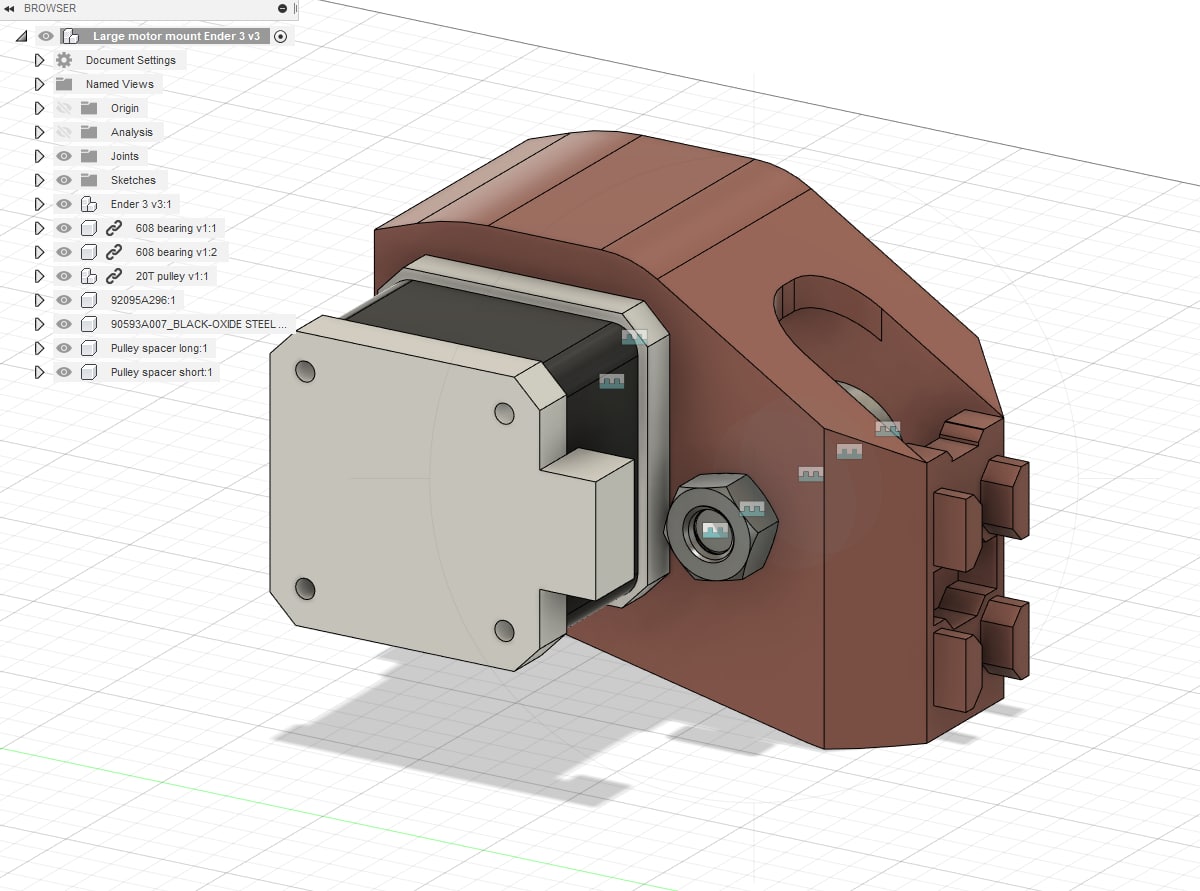
Task: Click the root assembly component icon
Action: [70, 36]
